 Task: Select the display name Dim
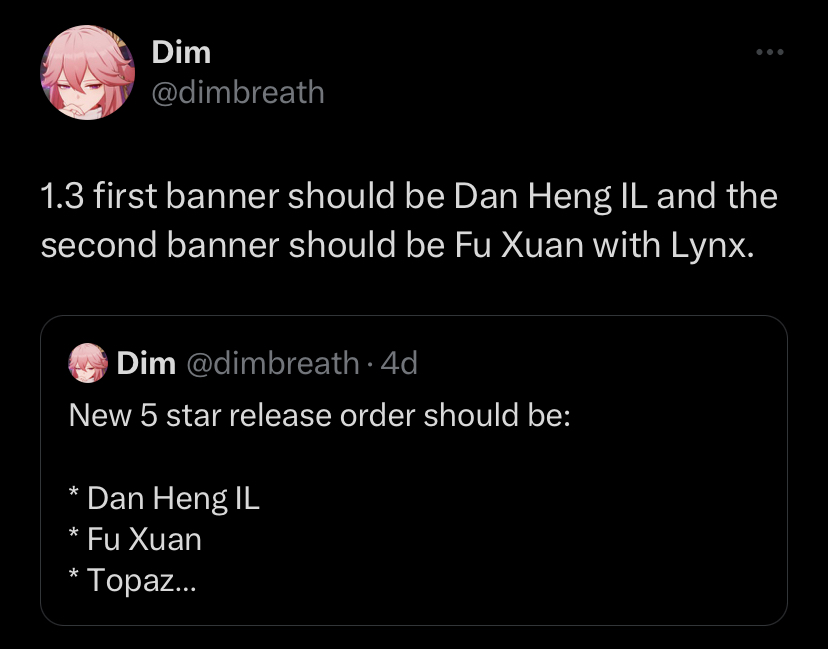pyautogui.click(x=180, y=51)
